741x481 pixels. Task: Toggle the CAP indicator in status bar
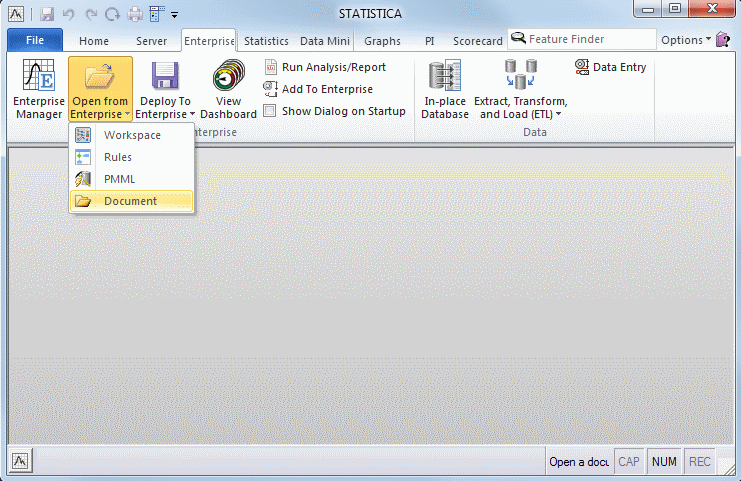(x=629, y=462)
